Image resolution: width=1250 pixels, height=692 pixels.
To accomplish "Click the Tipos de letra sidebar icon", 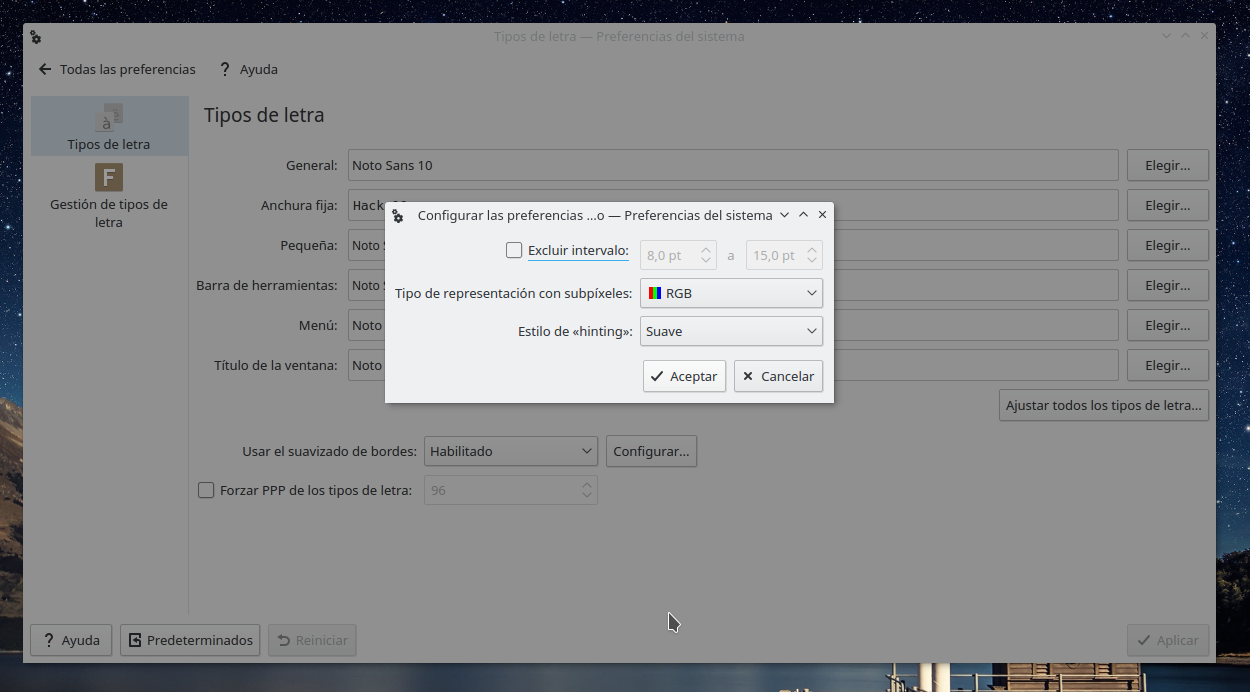I will (109, 118).
